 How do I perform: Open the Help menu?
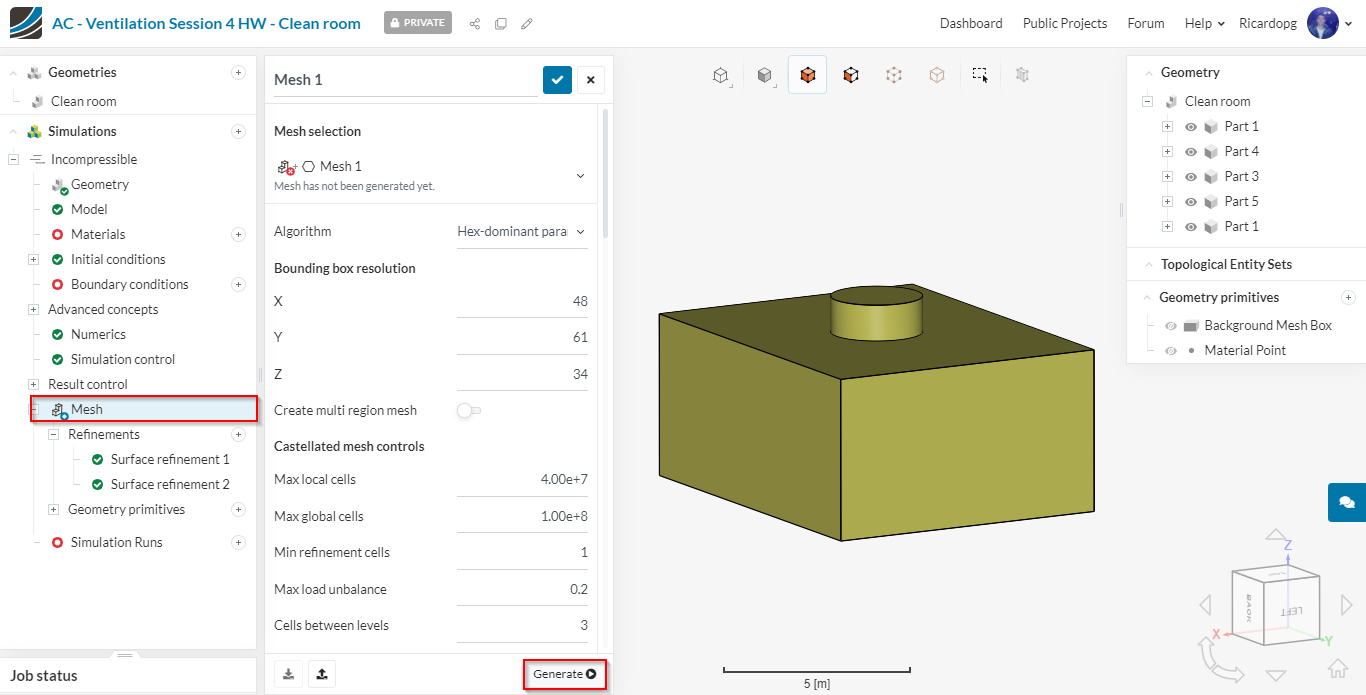point(1204,23)
